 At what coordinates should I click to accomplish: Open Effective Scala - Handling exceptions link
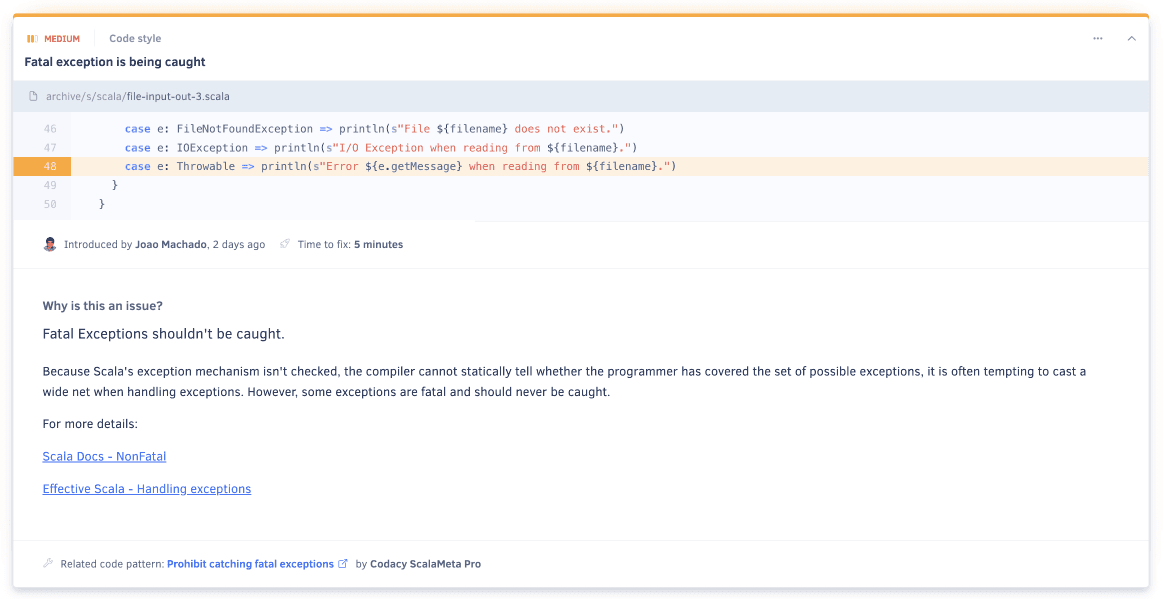coord(147,489)
